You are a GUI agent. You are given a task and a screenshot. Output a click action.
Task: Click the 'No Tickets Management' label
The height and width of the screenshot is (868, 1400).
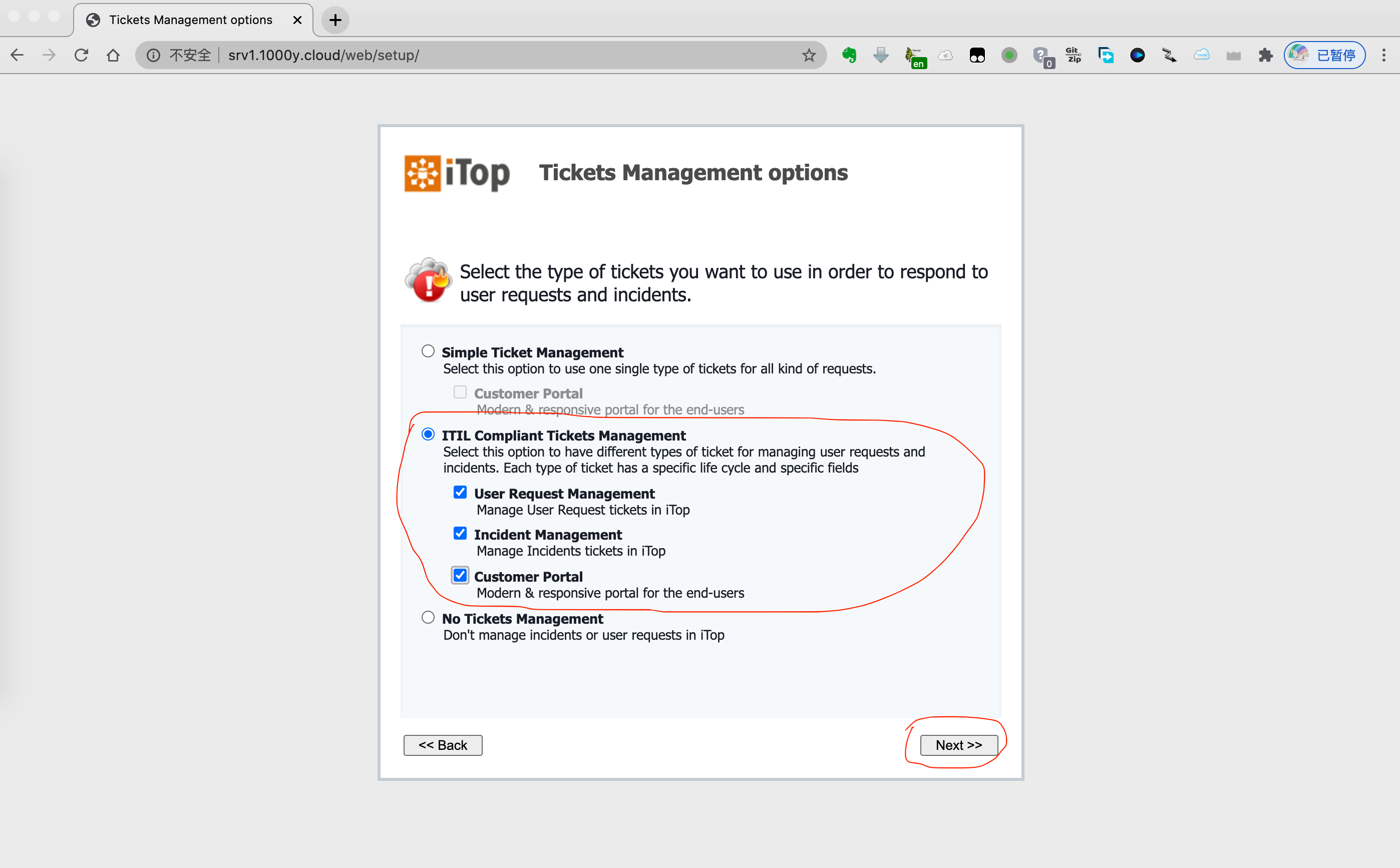523,618
